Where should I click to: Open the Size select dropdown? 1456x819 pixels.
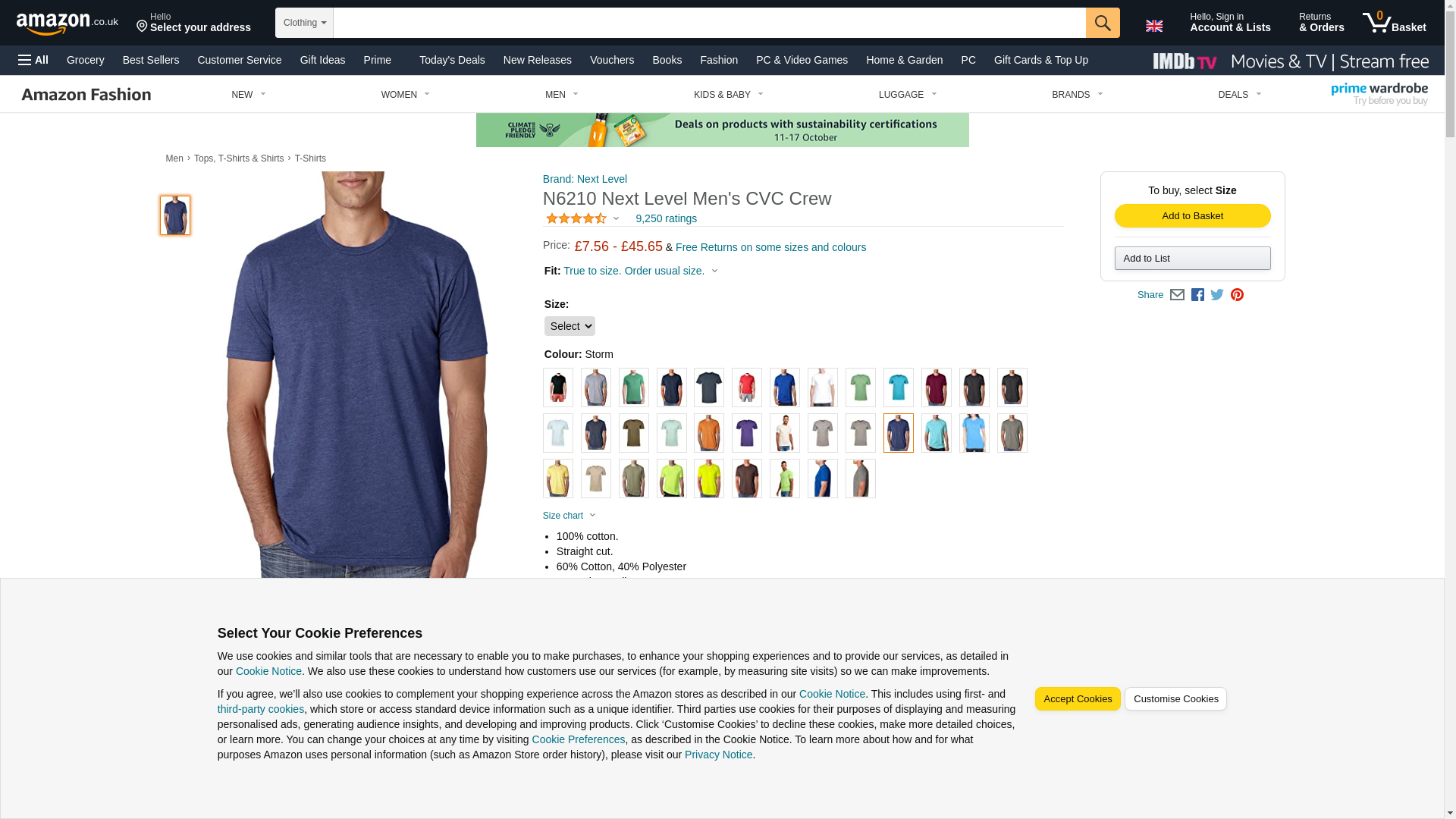click(570, 326)
